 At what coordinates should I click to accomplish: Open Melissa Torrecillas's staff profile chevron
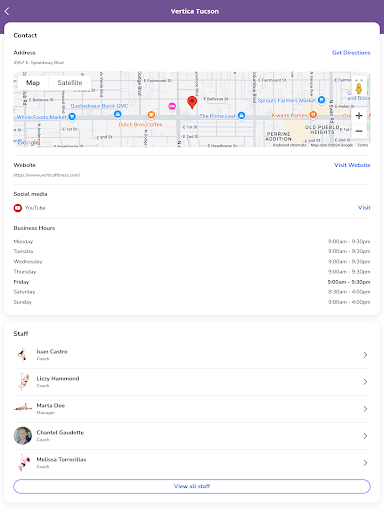(365, 463)
